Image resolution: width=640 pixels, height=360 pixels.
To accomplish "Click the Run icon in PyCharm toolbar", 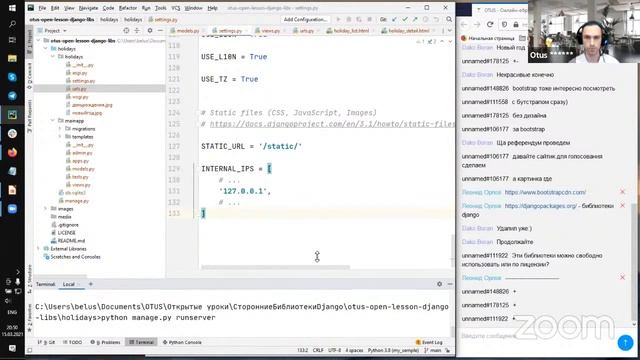I will [338, 19].
